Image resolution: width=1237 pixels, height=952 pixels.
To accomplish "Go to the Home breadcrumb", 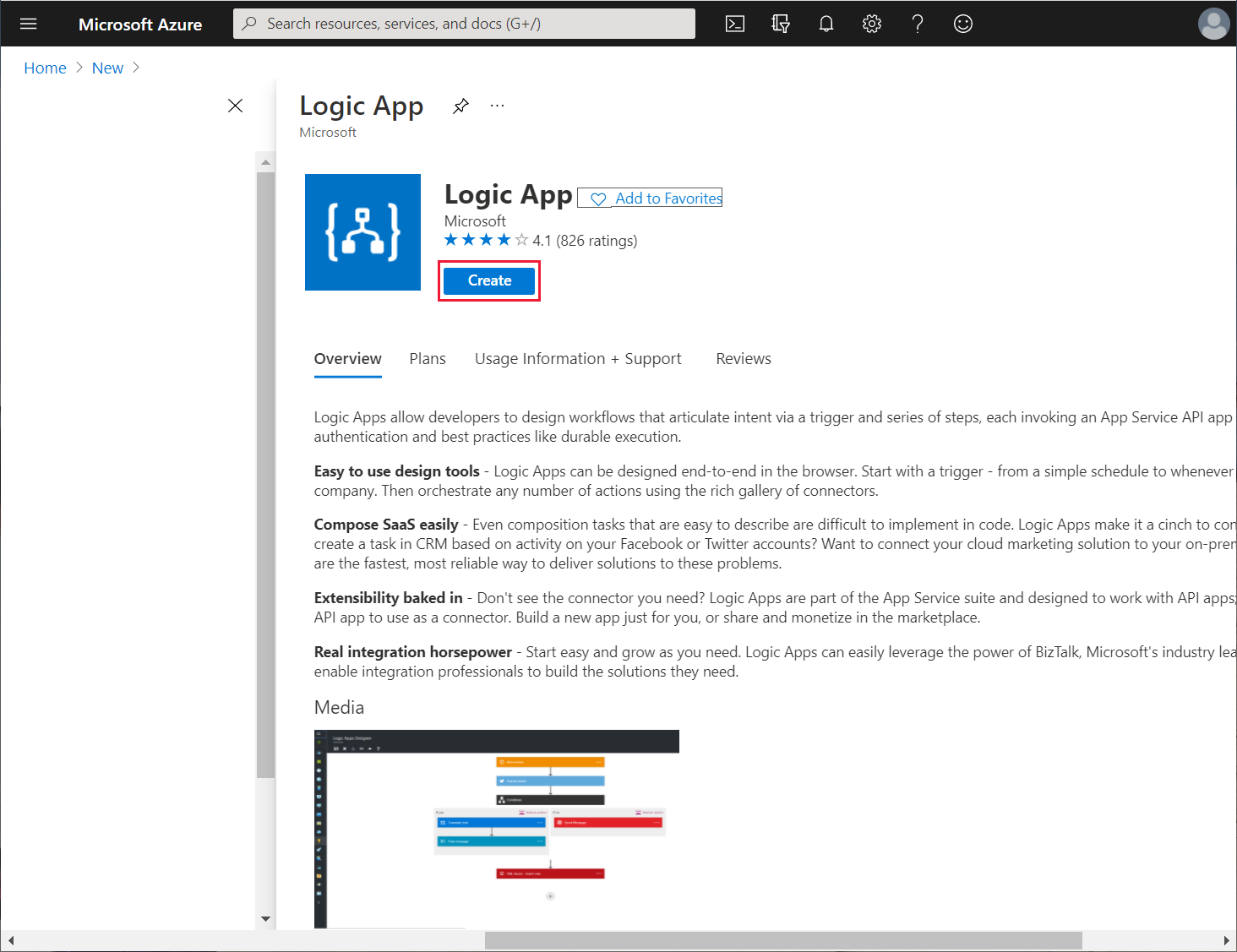I will [45, 68].
